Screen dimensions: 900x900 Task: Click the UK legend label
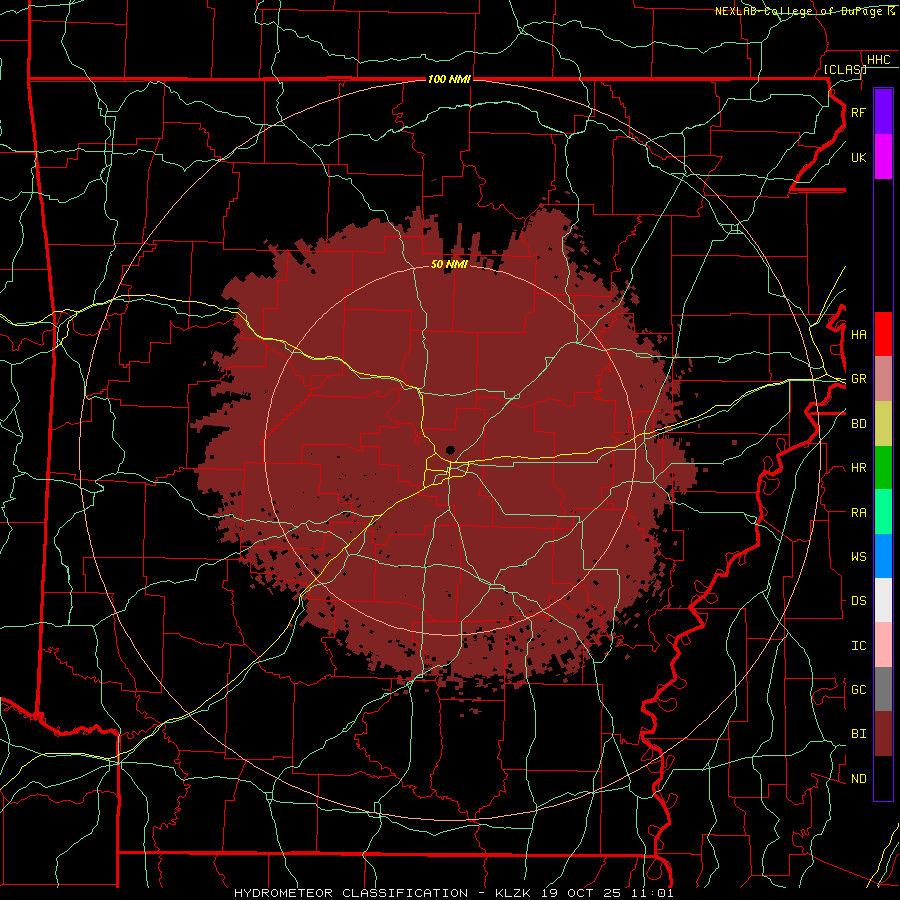pos(858,157)
